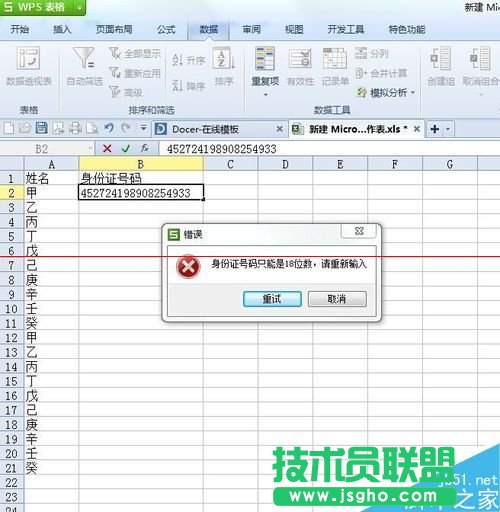Select column A header
This screenshot has width=500, height=512.
click(51, 164)
